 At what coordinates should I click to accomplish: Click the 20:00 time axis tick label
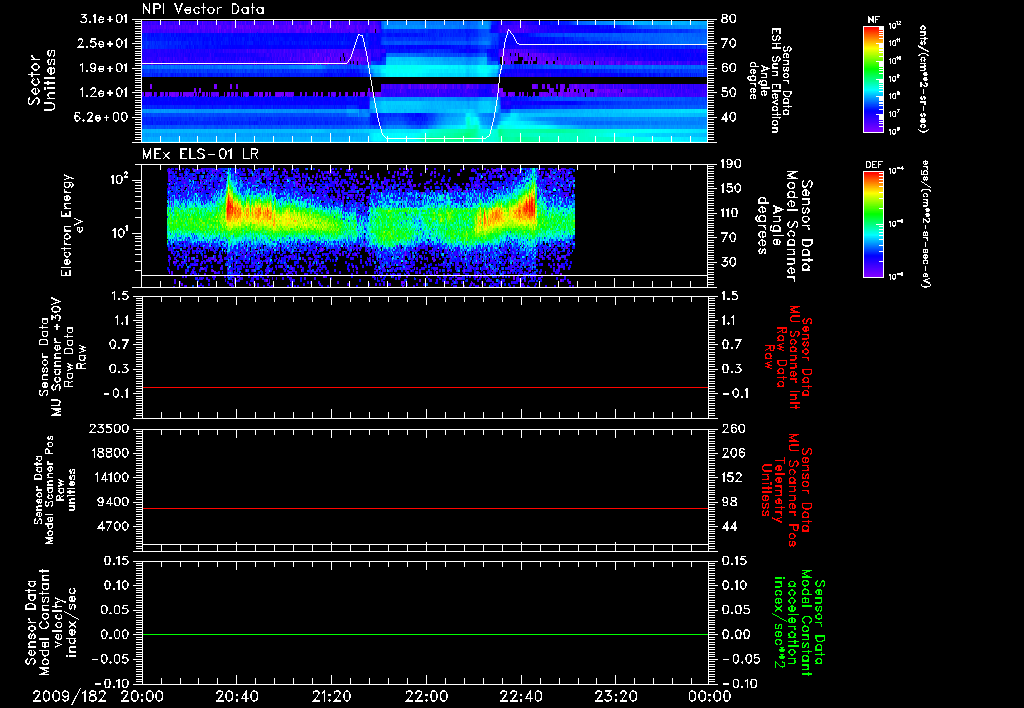click(142, 696)
